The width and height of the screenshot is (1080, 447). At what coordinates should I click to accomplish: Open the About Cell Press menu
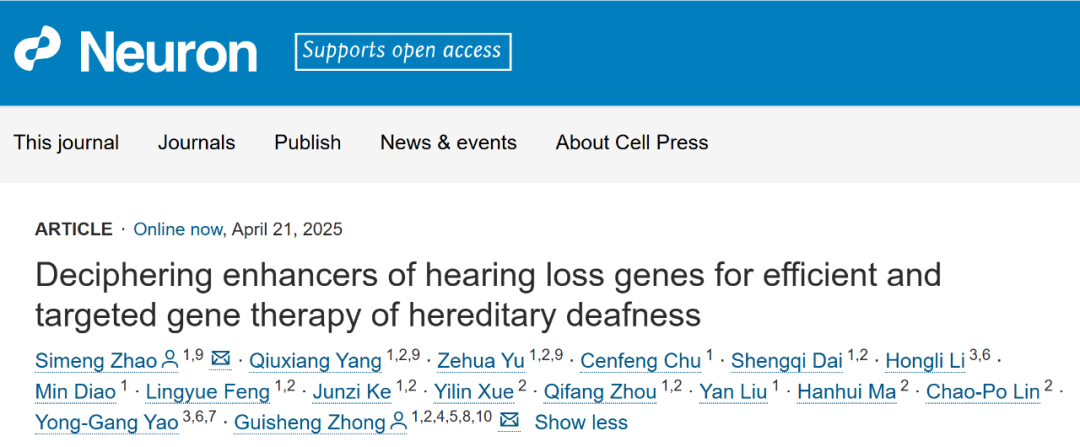(632, 142)
